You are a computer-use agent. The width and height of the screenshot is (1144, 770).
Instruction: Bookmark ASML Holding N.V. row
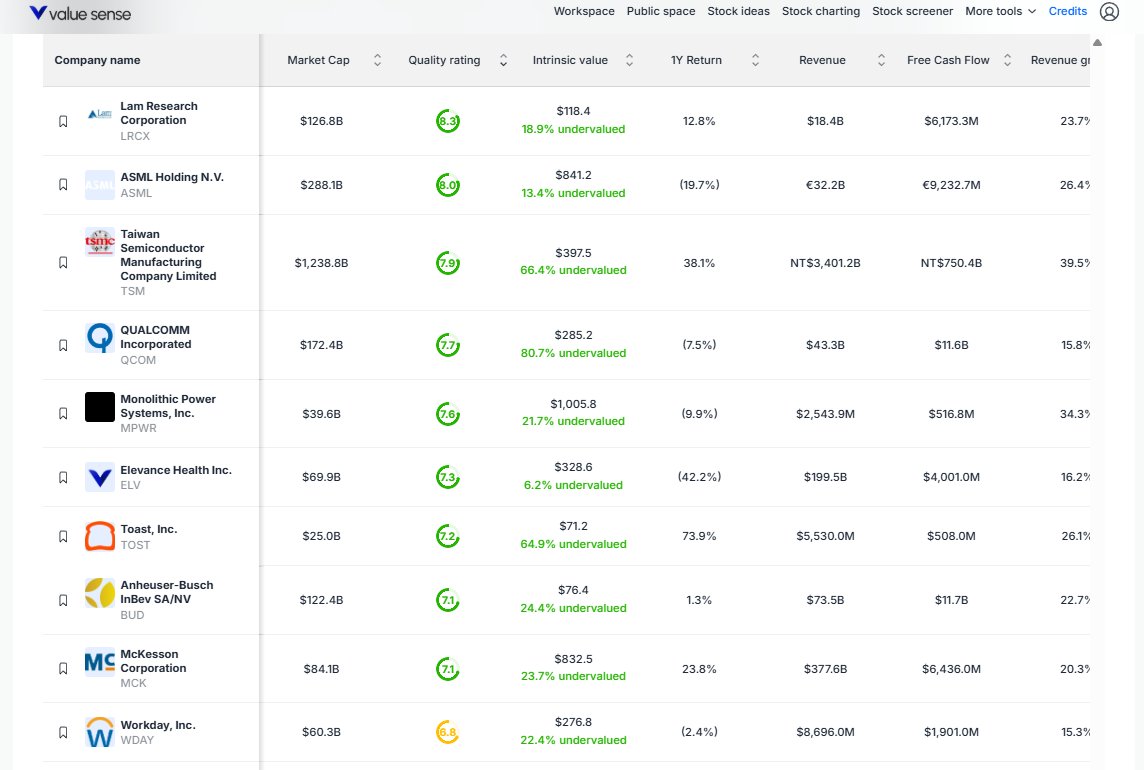tap(63, 185)
